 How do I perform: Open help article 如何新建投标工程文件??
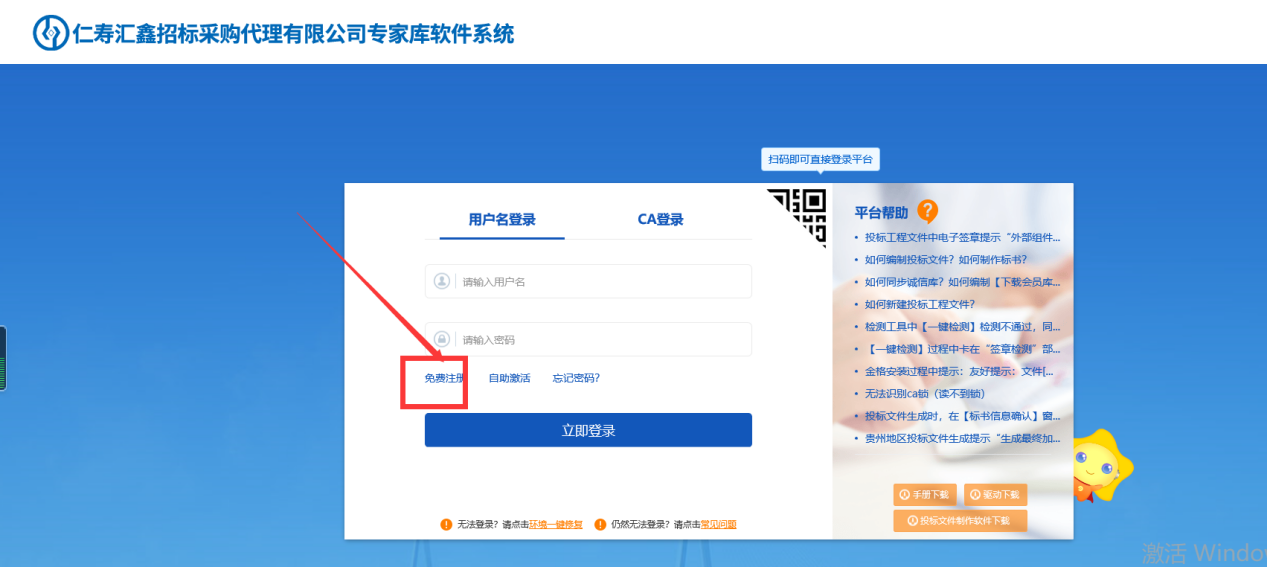point(919,304)
